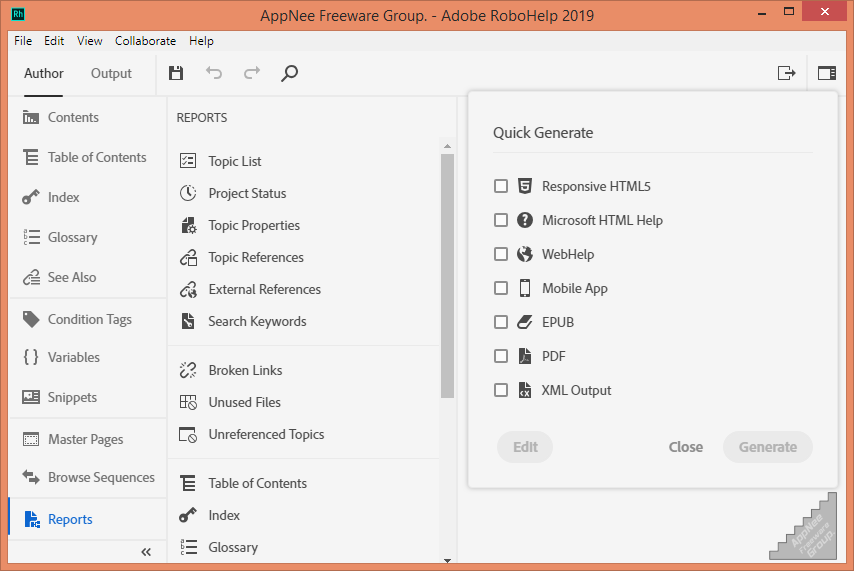Open the View menu
Image resolution: width=854 pixels, height=571 pixels.
(89, 41)
